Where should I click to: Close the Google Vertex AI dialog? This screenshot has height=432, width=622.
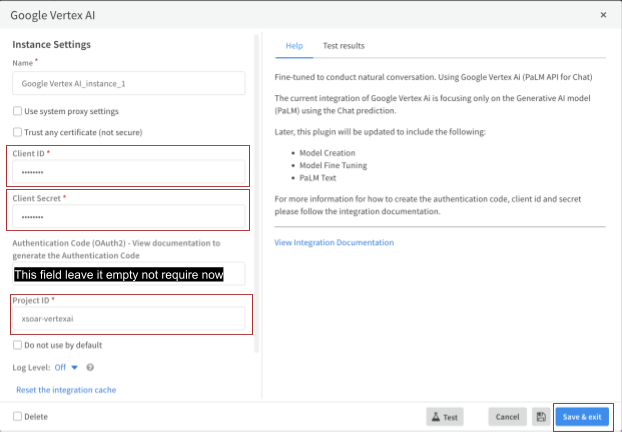click(602, 15)
